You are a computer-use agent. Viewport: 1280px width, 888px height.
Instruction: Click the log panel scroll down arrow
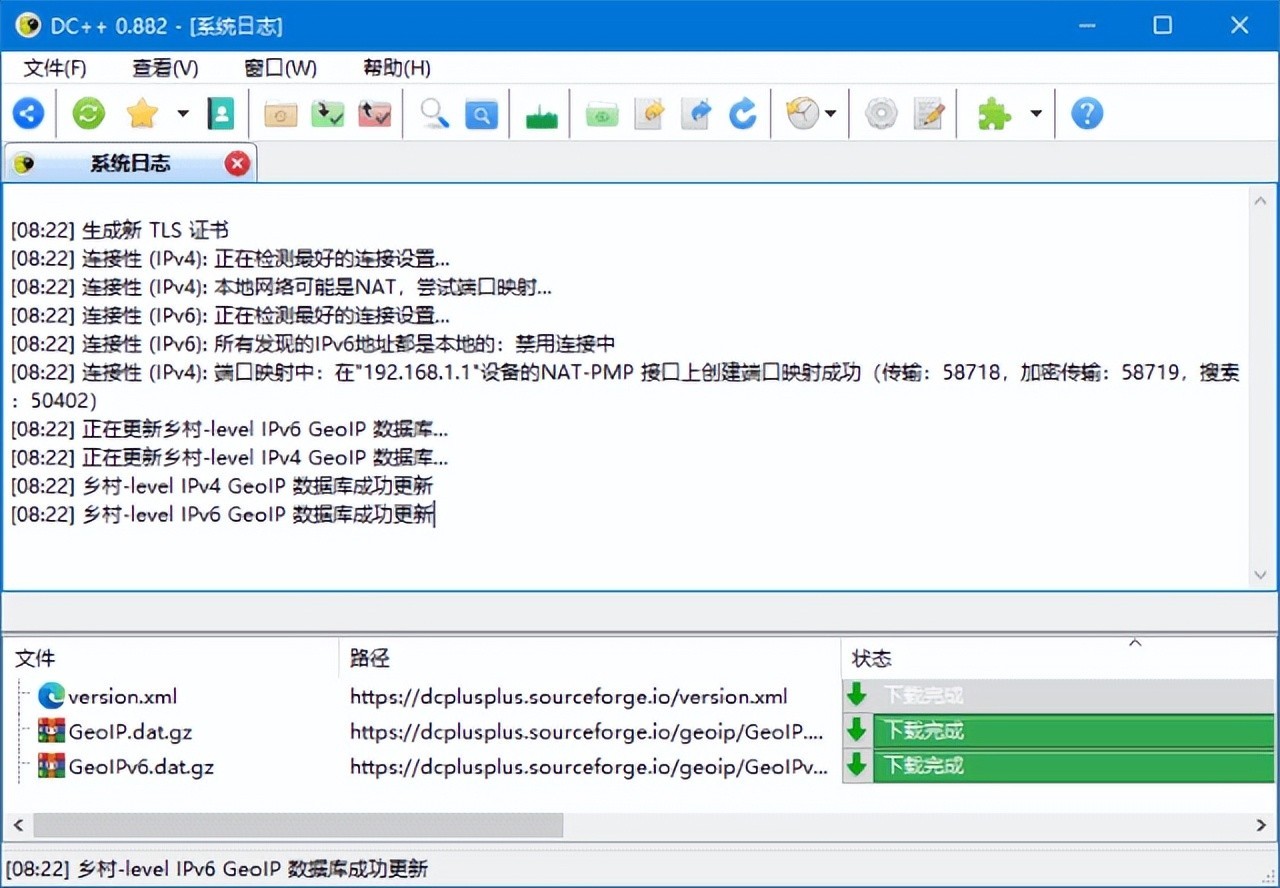(x=1261, y=575)
